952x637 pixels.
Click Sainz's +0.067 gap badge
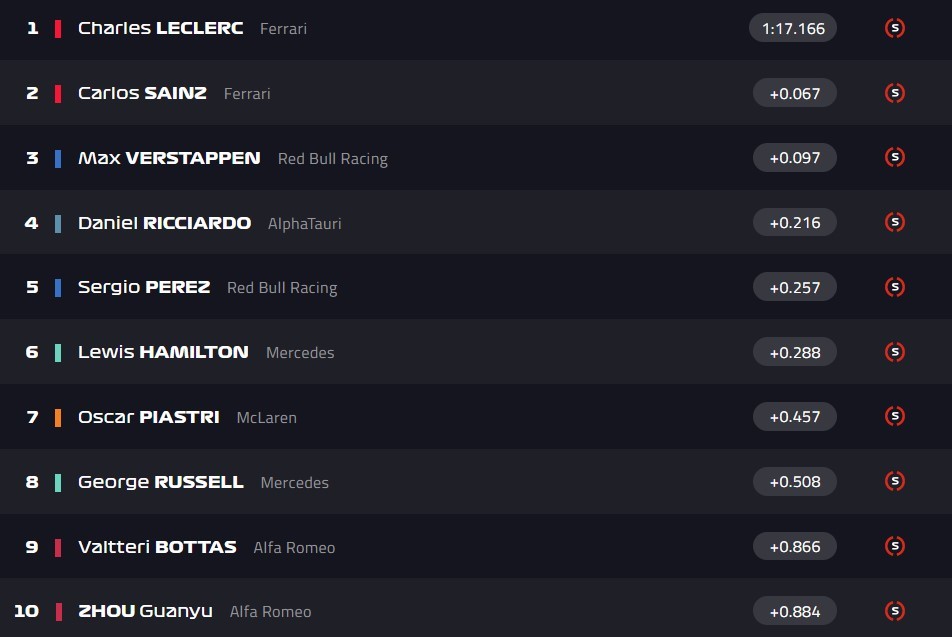[x=794, y=93]
